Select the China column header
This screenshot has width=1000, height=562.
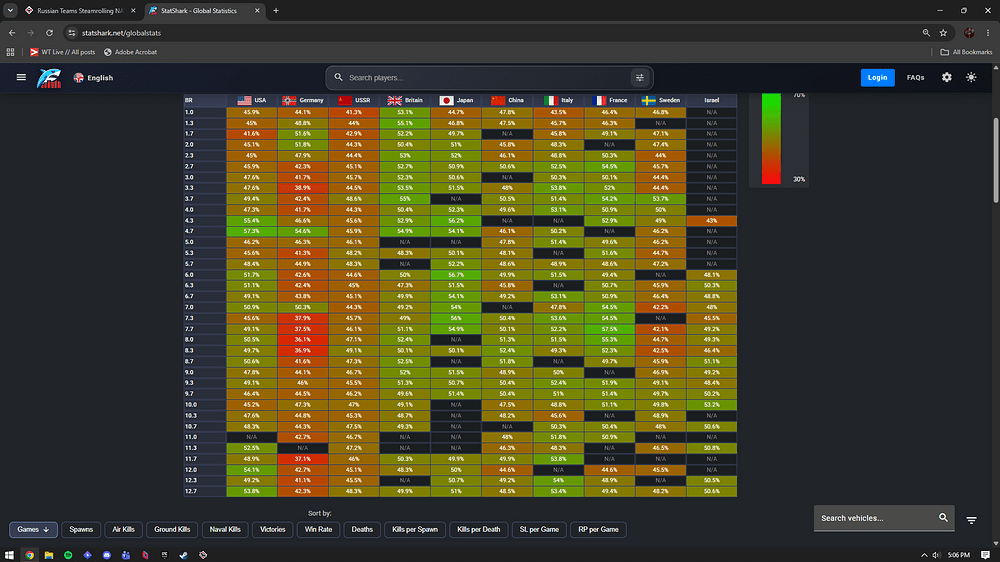[507, 100]
